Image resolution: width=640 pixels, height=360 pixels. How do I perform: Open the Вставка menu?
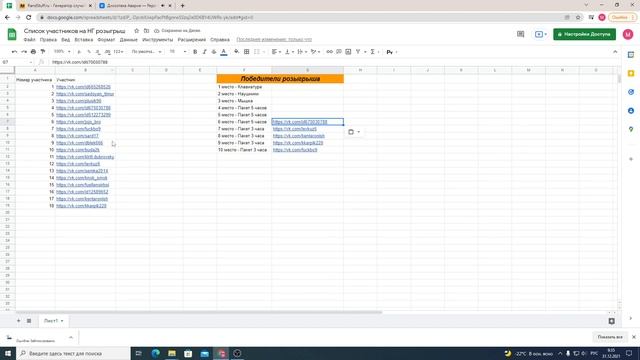coord(84,40)
